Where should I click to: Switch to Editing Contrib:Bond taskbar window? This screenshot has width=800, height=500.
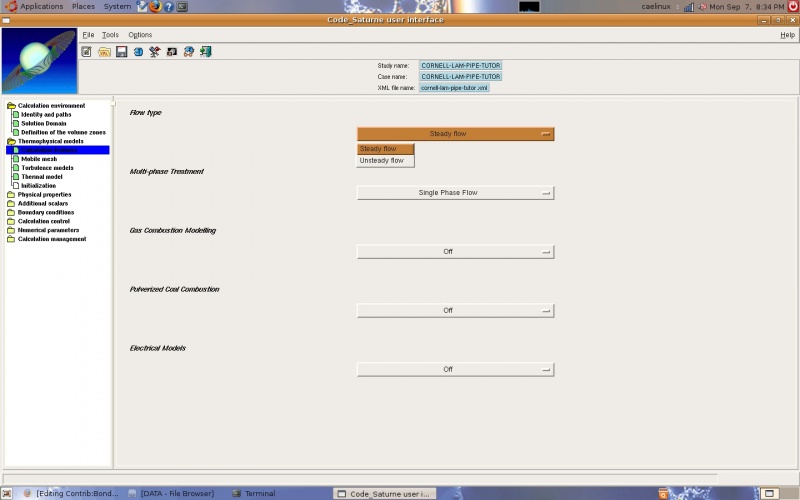pyautogui.click(x=71, y=493)
